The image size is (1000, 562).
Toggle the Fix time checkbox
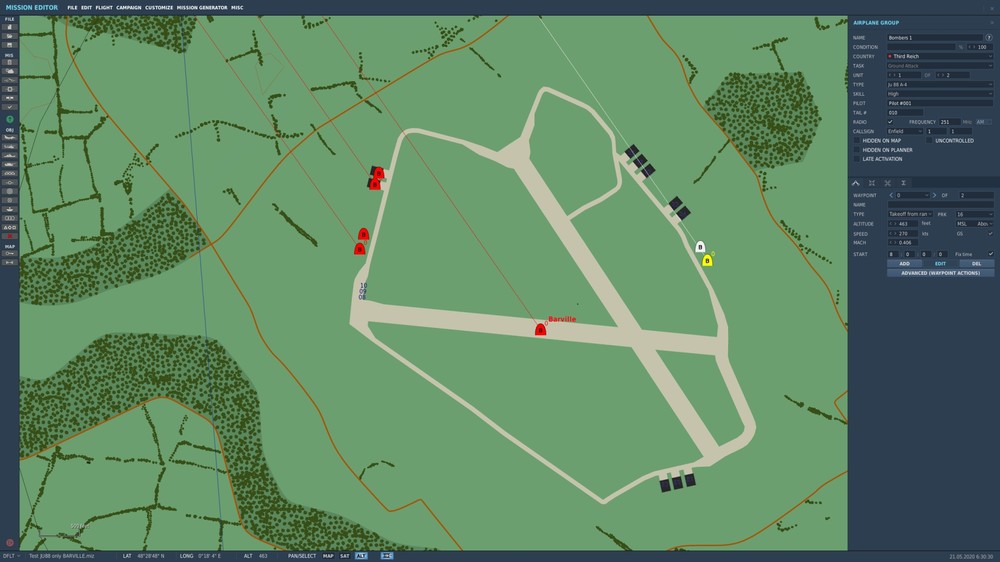click(x=990, y=254)
